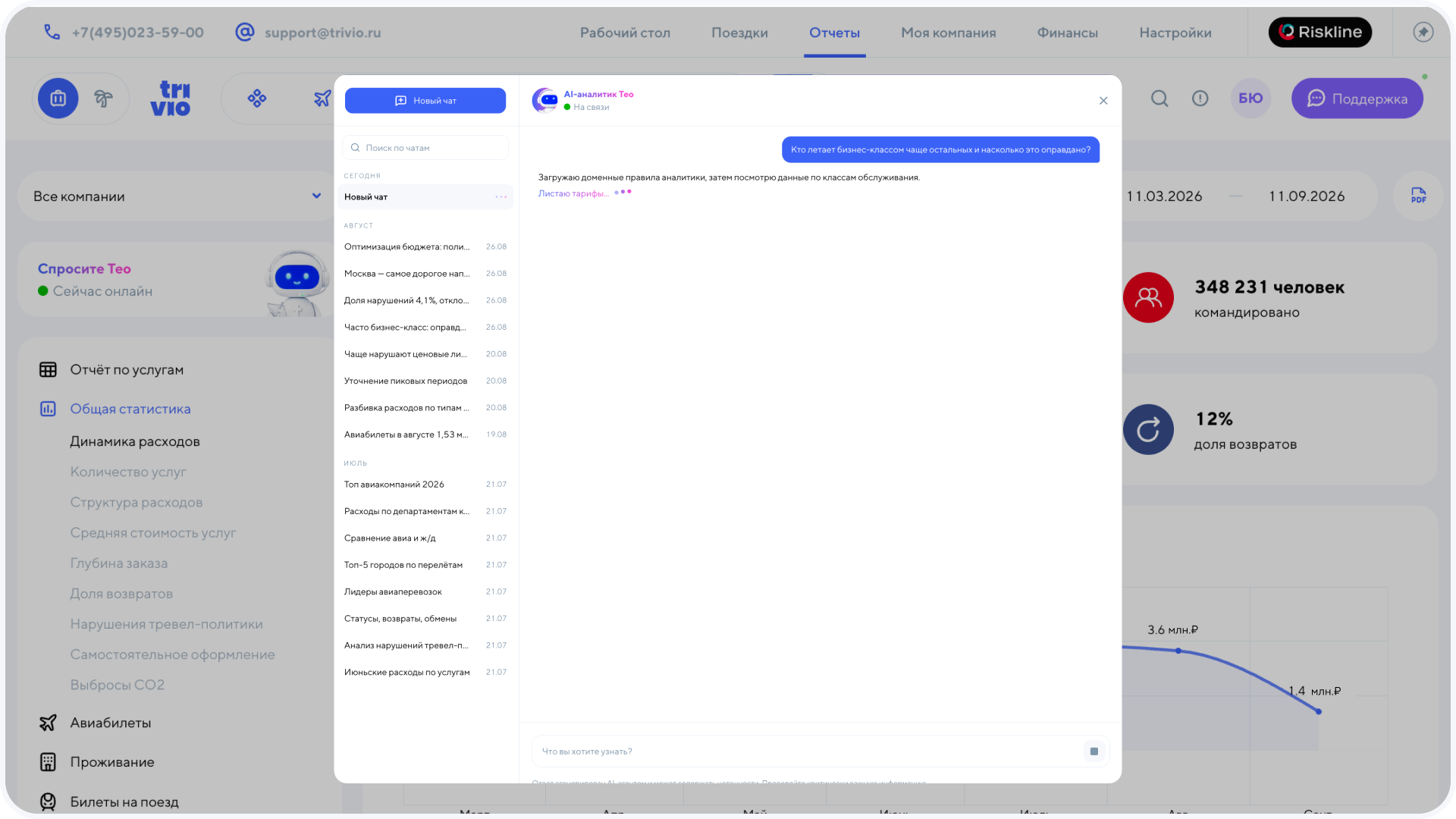Stop the response with the square button
1456x819 pixels.
[x=1094, y=752]
